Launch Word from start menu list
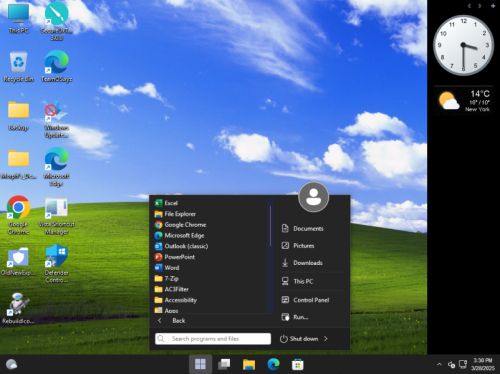The image size is (500, 374). pyautogui.click(x=167, y=268)
